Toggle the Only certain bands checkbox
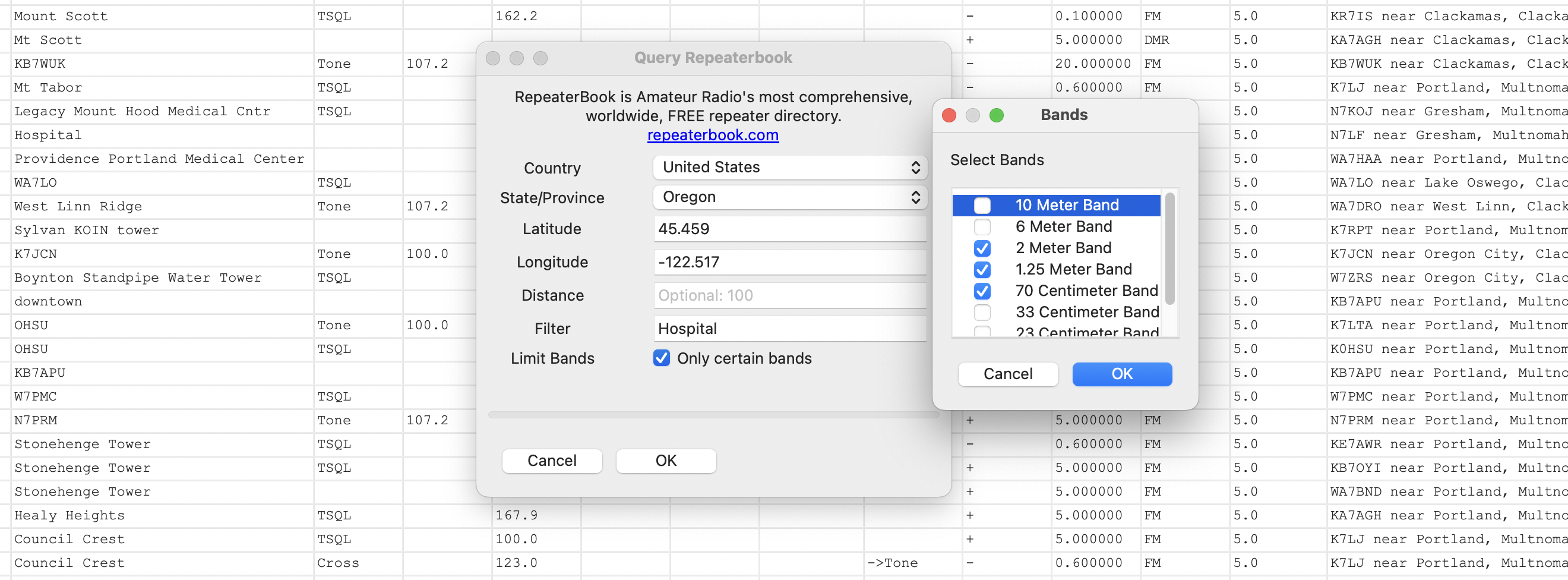The height and width of the screenshot is (580, 1568). 662,358
